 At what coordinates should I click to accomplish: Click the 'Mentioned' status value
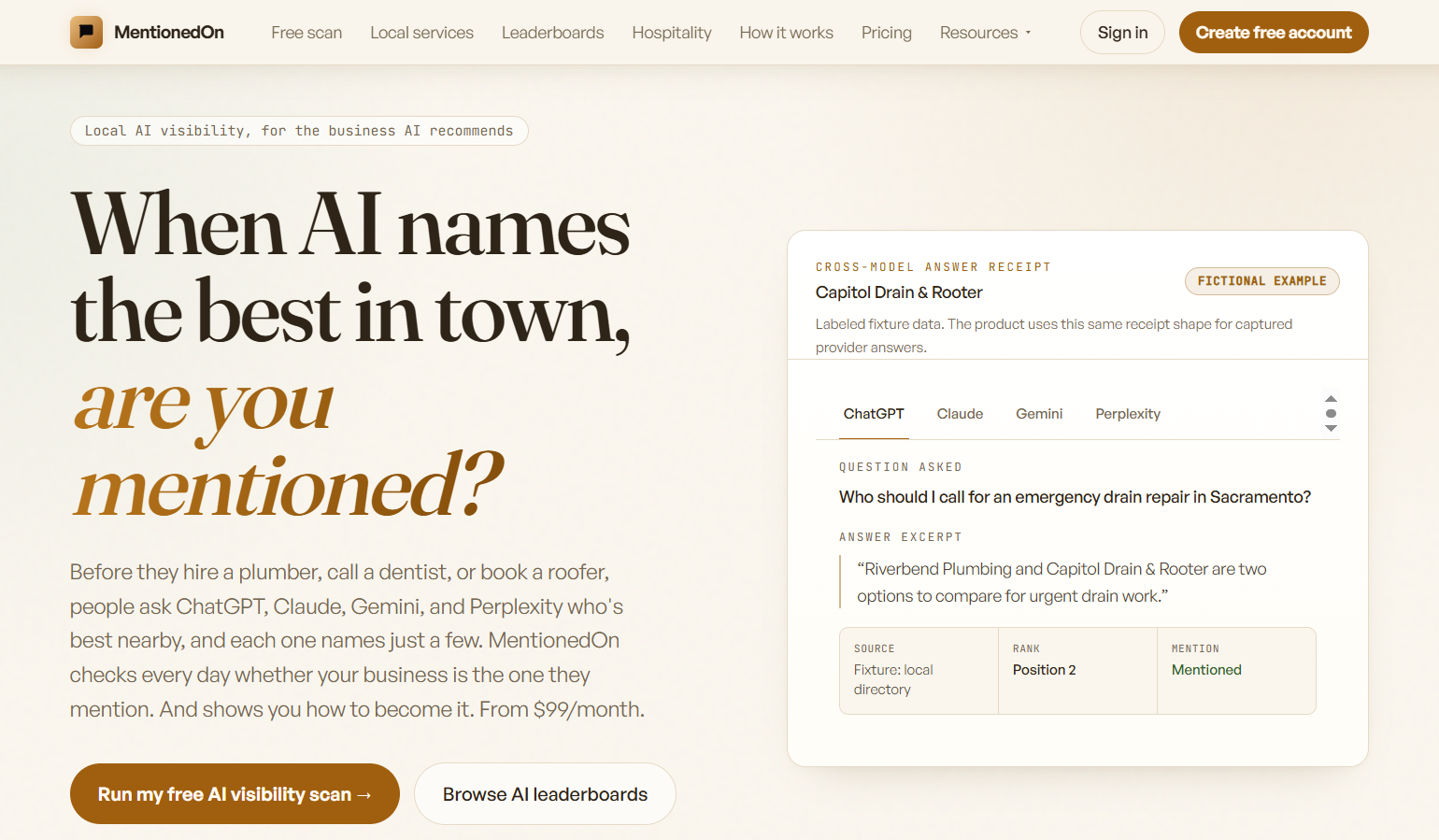(x=1206, y=670)
